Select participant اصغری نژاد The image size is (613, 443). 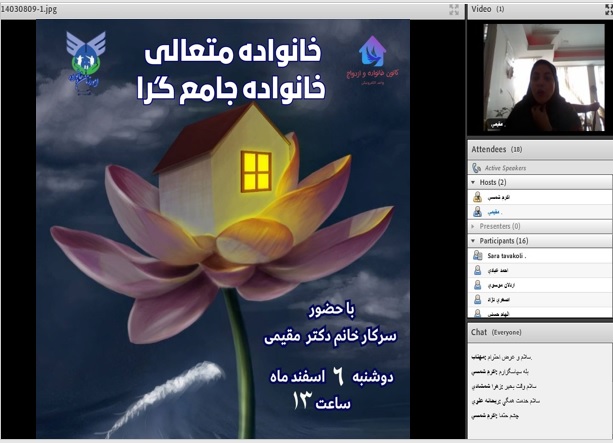540,300
